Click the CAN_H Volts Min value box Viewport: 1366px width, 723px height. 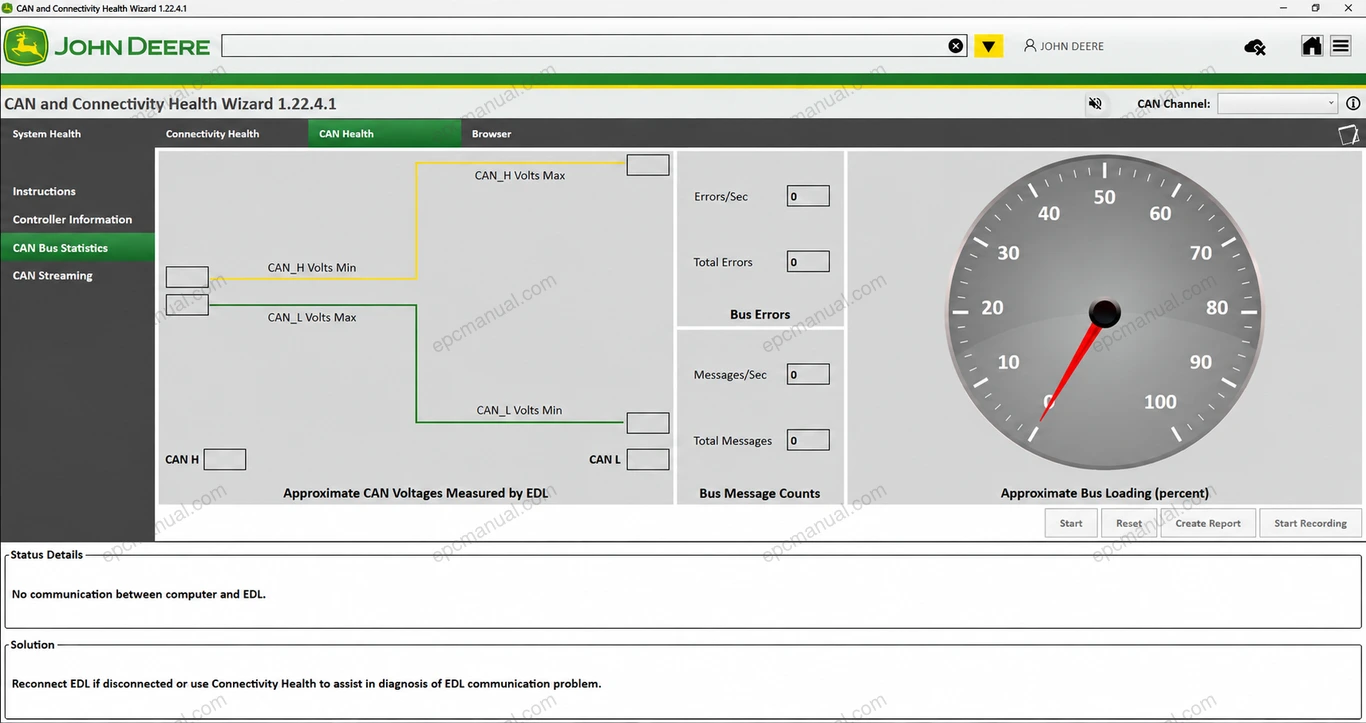[187, 277]
